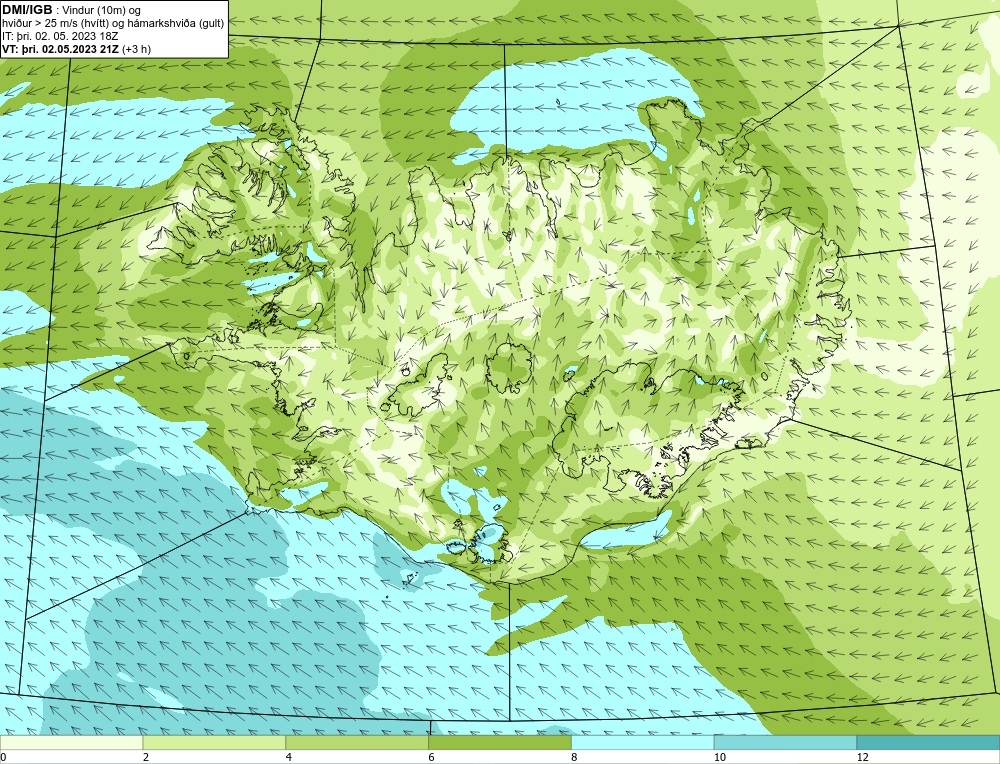Click the legend label '8'
Screen dimensions: 1000x764
[x=575, y=757]
